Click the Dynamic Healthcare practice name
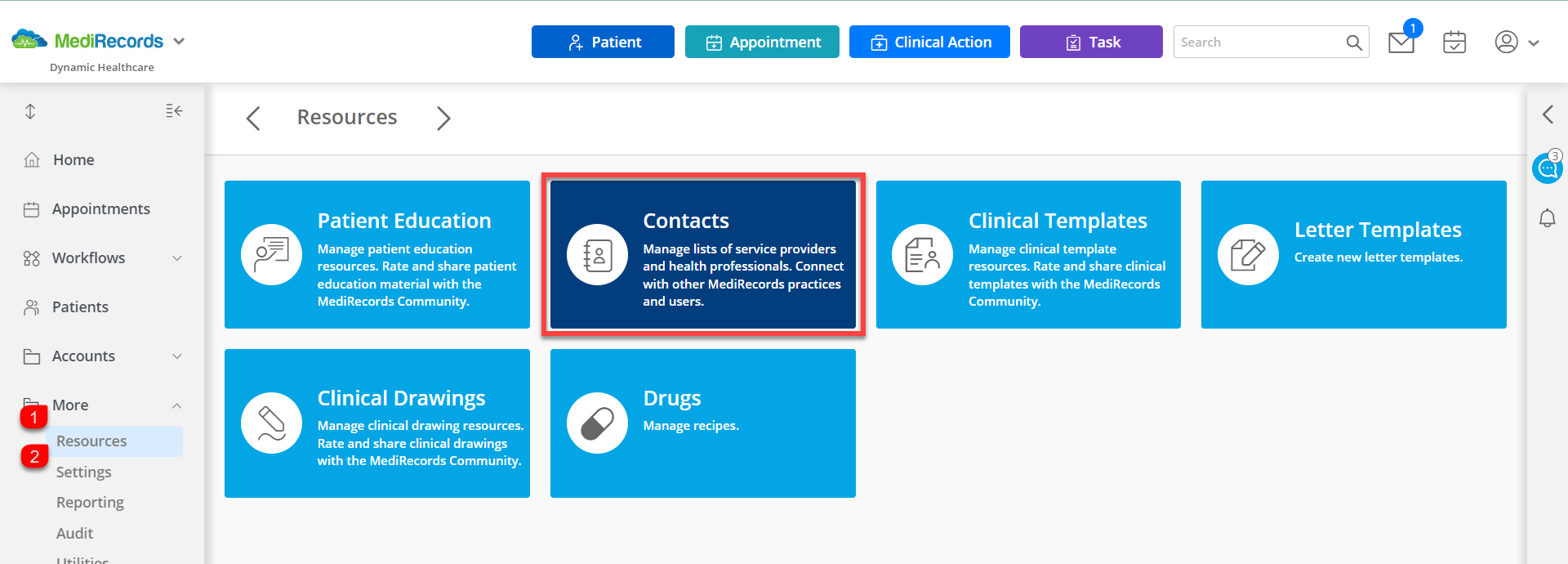The image size is (1568, 564). pos(102,67)
